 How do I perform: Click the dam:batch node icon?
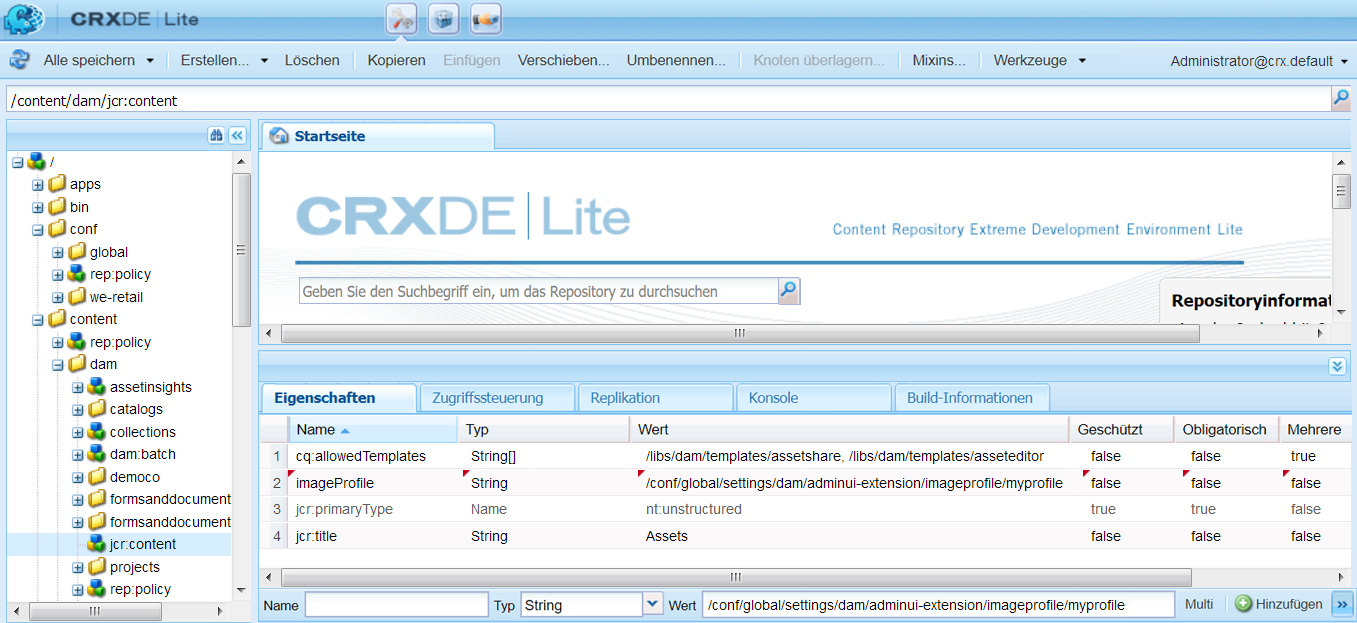(97, 454)
